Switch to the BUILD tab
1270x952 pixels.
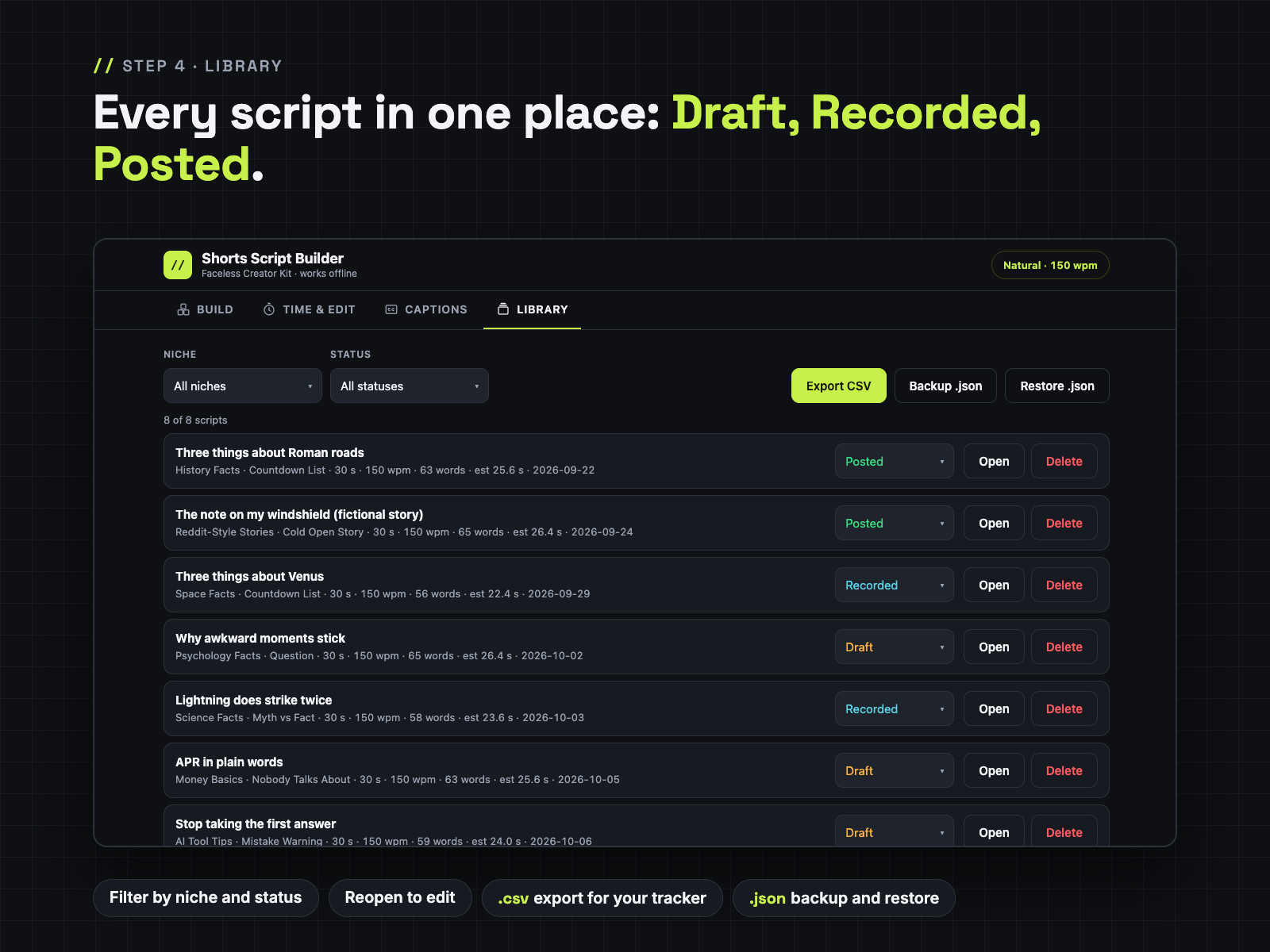[205, 309]
